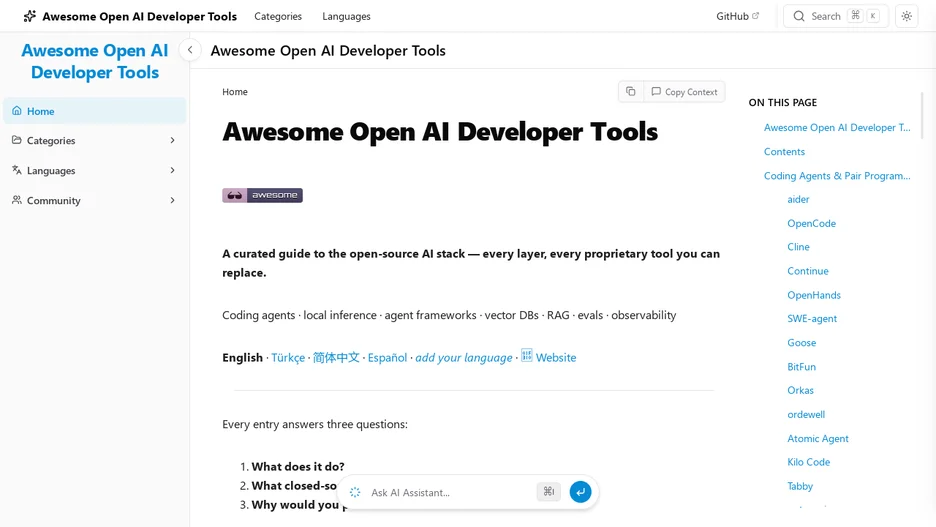Jump to SWE-agent in page outline
Viewport: 936px width, 527px height.
coord(812,319)
